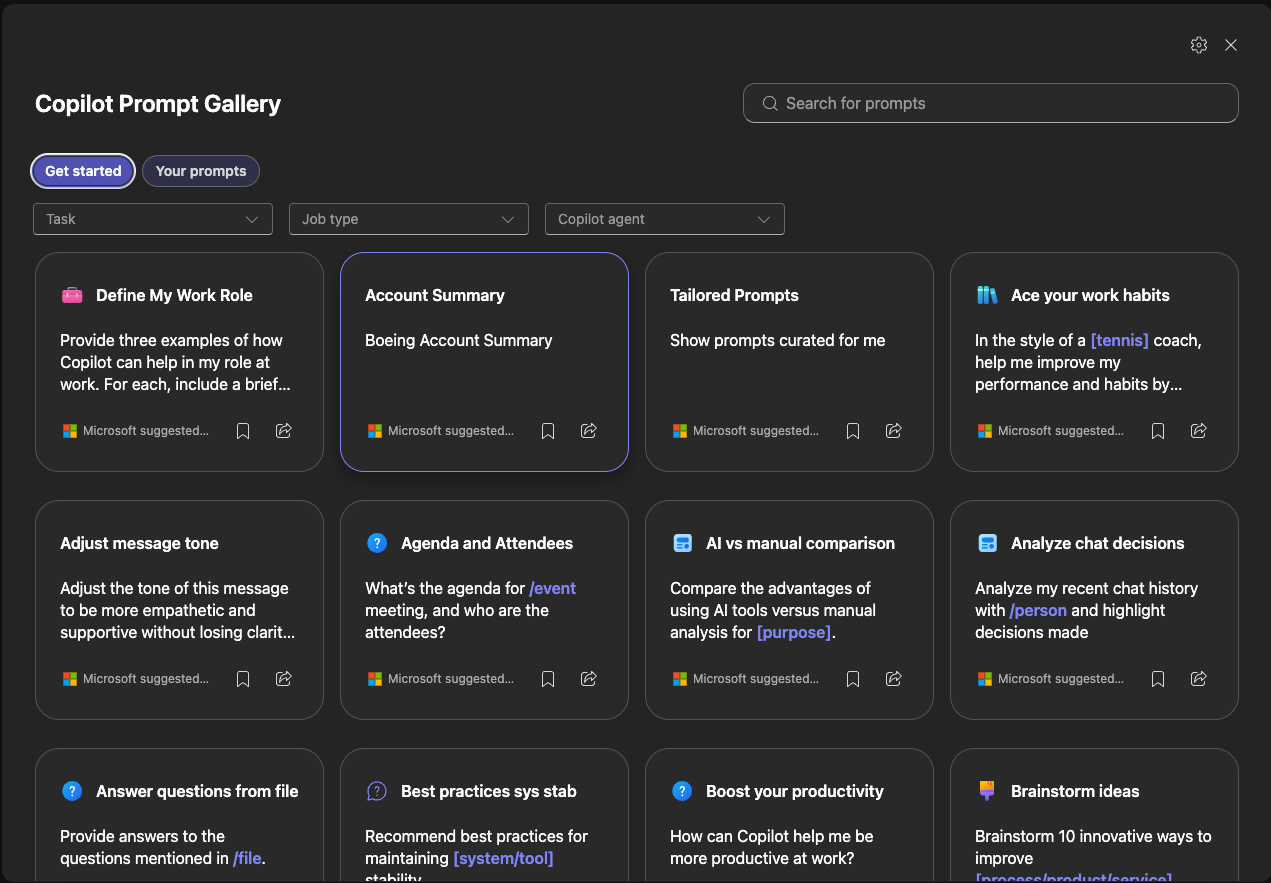Select the Boeing Account Summary prompt text
This screenshot has width=1271, height=883.
459,340
